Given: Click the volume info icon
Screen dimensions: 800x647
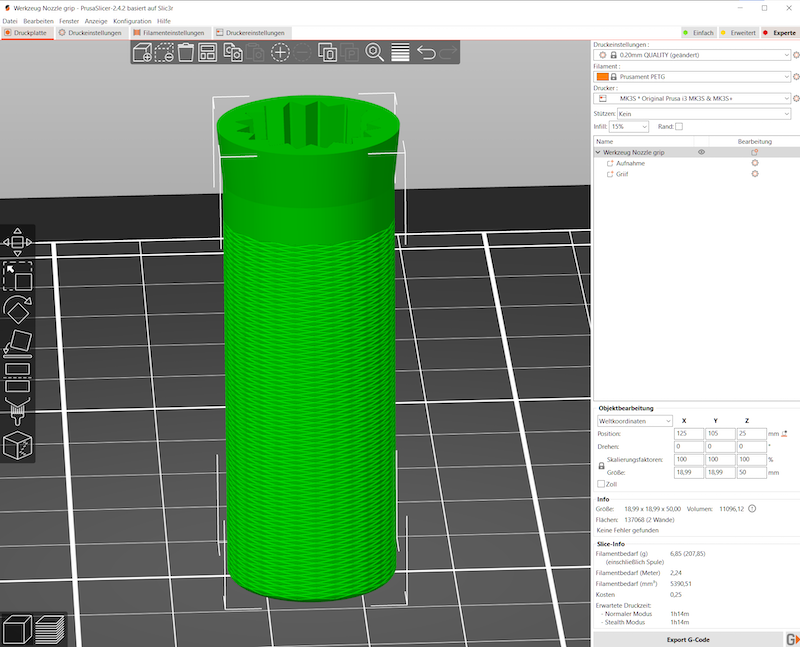Looking at the screenshot, I should coord(752,509).
